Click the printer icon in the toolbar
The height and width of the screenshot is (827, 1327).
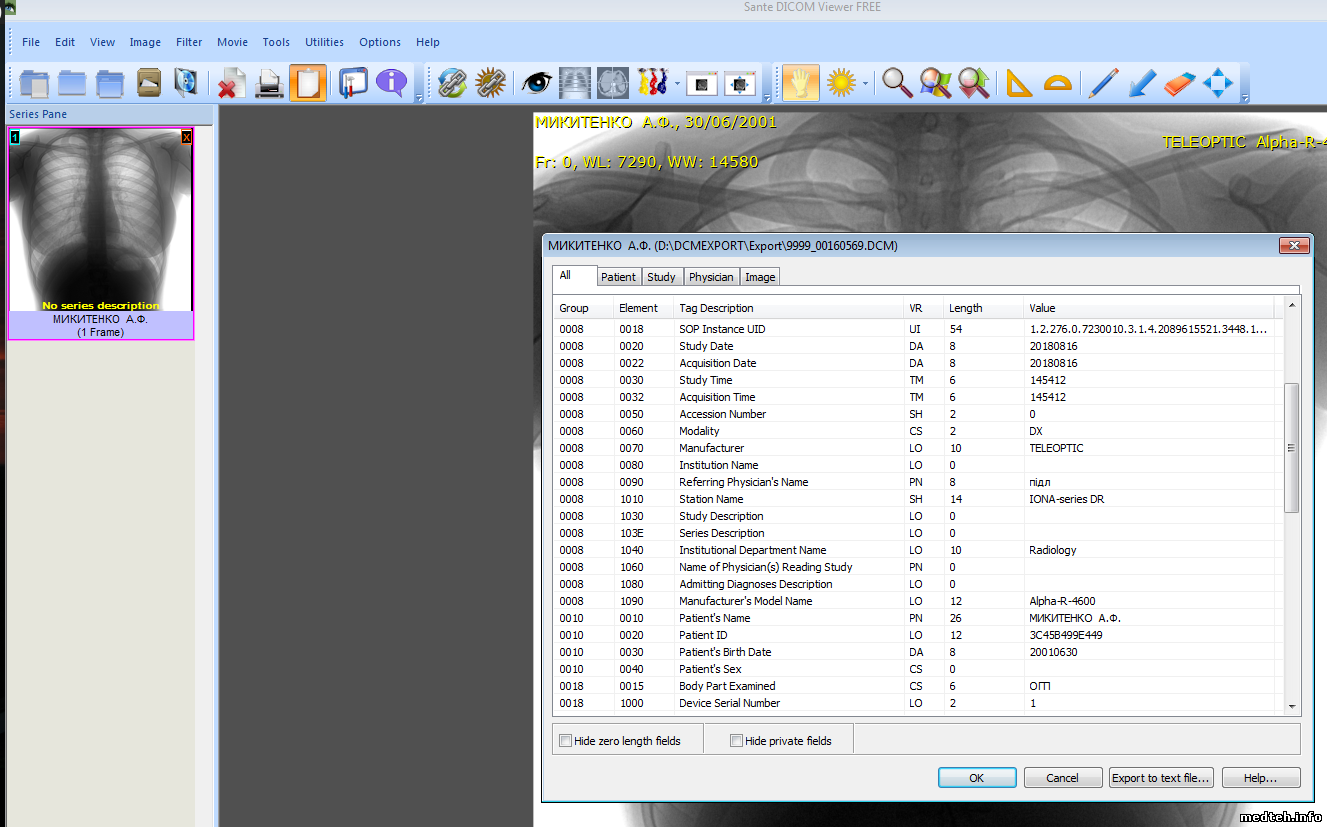(269, 83)
